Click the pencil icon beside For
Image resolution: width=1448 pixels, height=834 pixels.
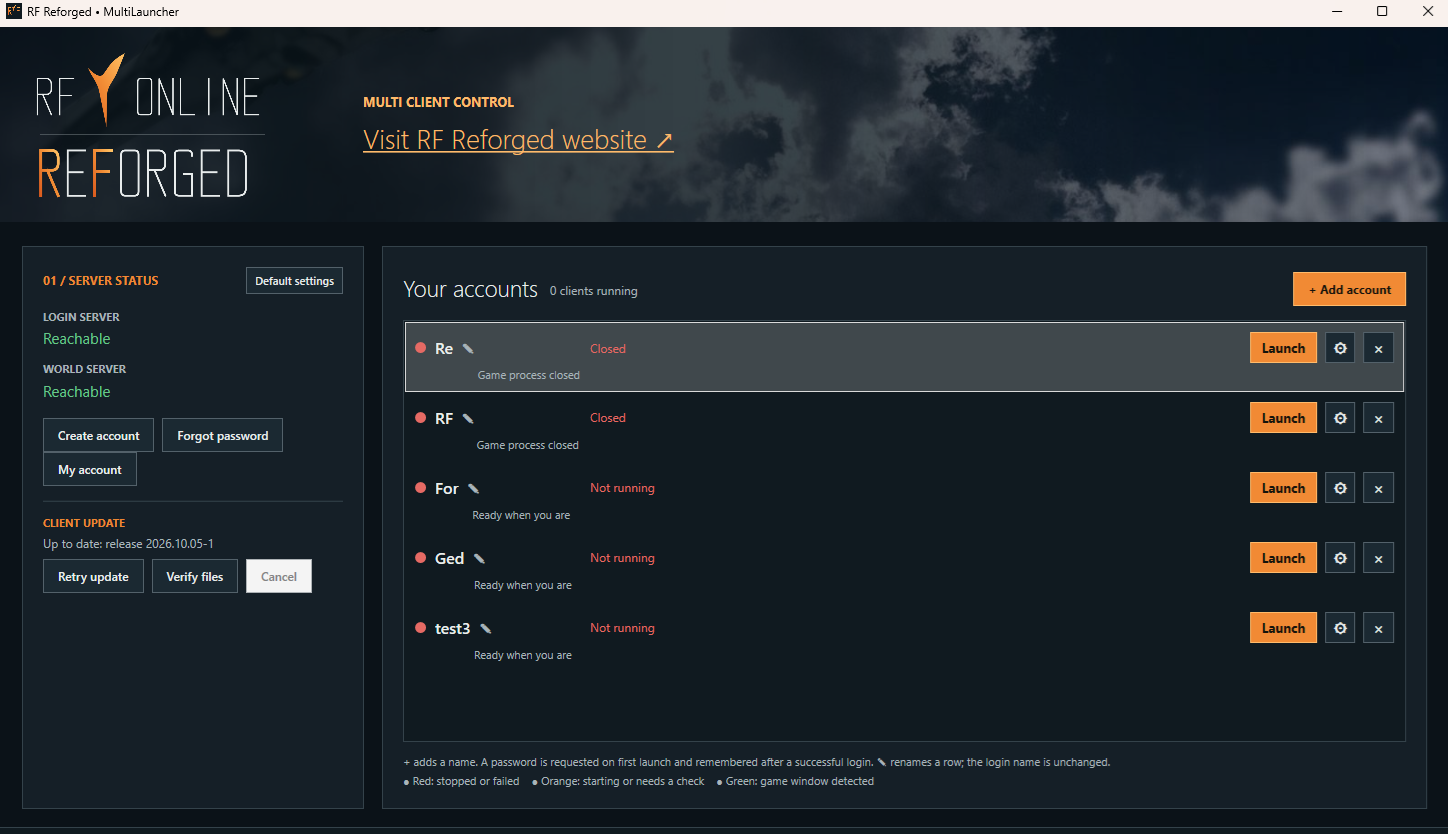(474, 489)
